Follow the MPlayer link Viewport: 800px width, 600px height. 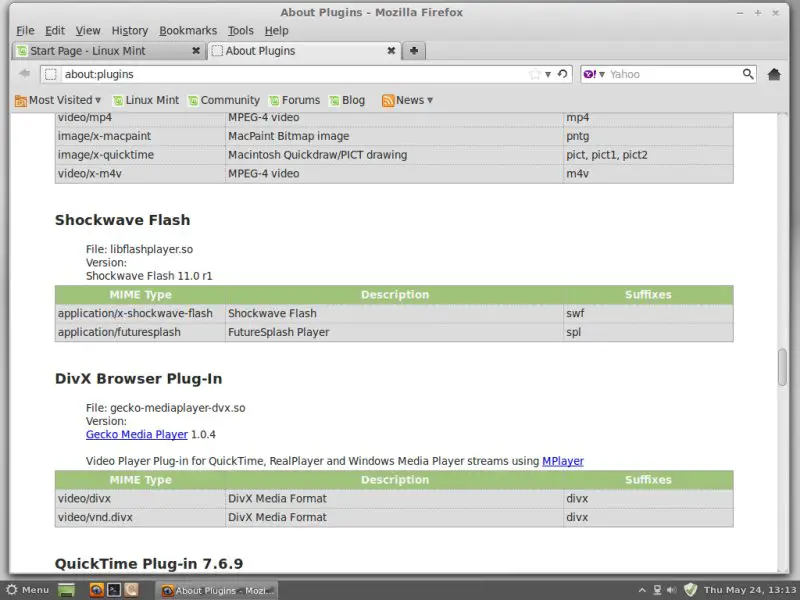[563, 461]
